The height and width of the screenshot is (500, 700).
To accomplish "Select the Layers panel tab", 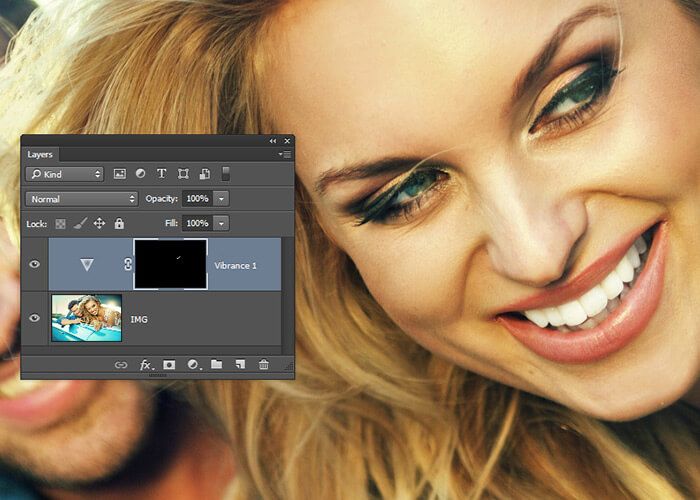I will (40, 155).
